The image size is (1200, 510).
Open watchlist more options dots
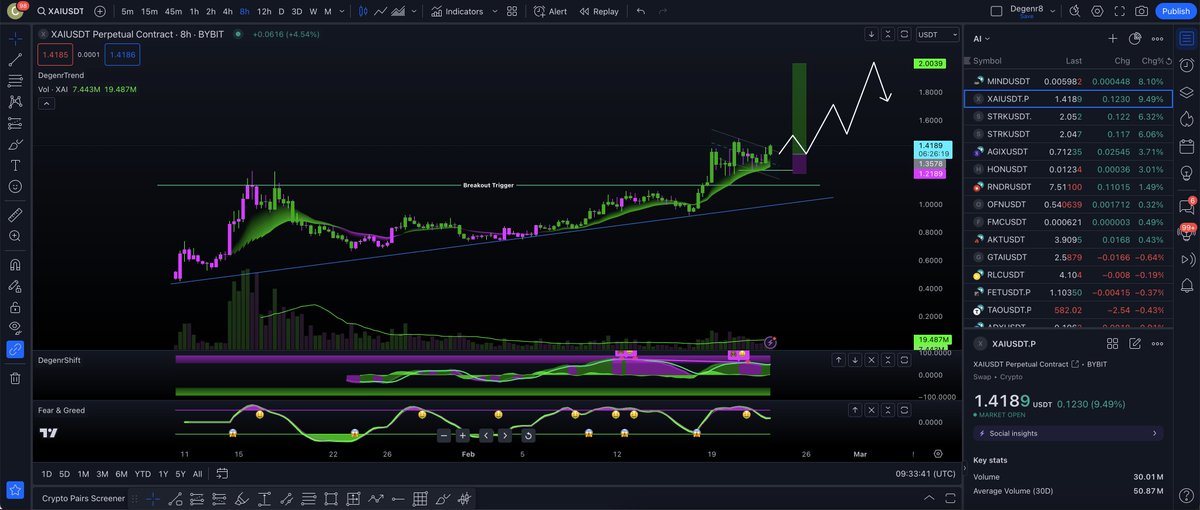1157,38
